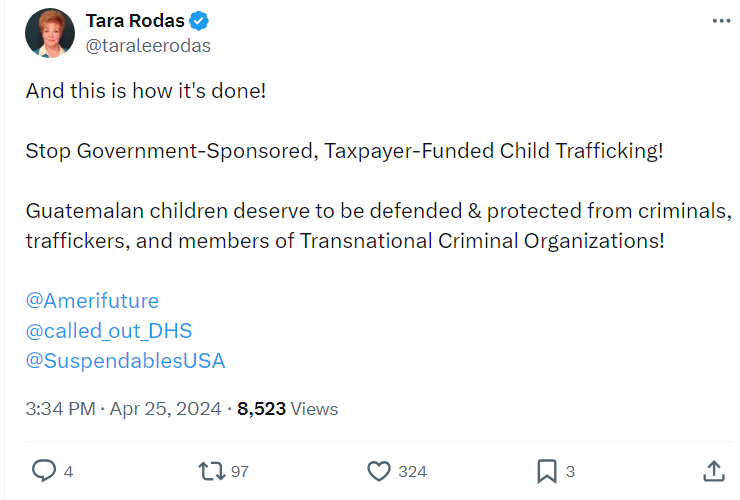Open the @Amerifuture mention

pos(92,301)
